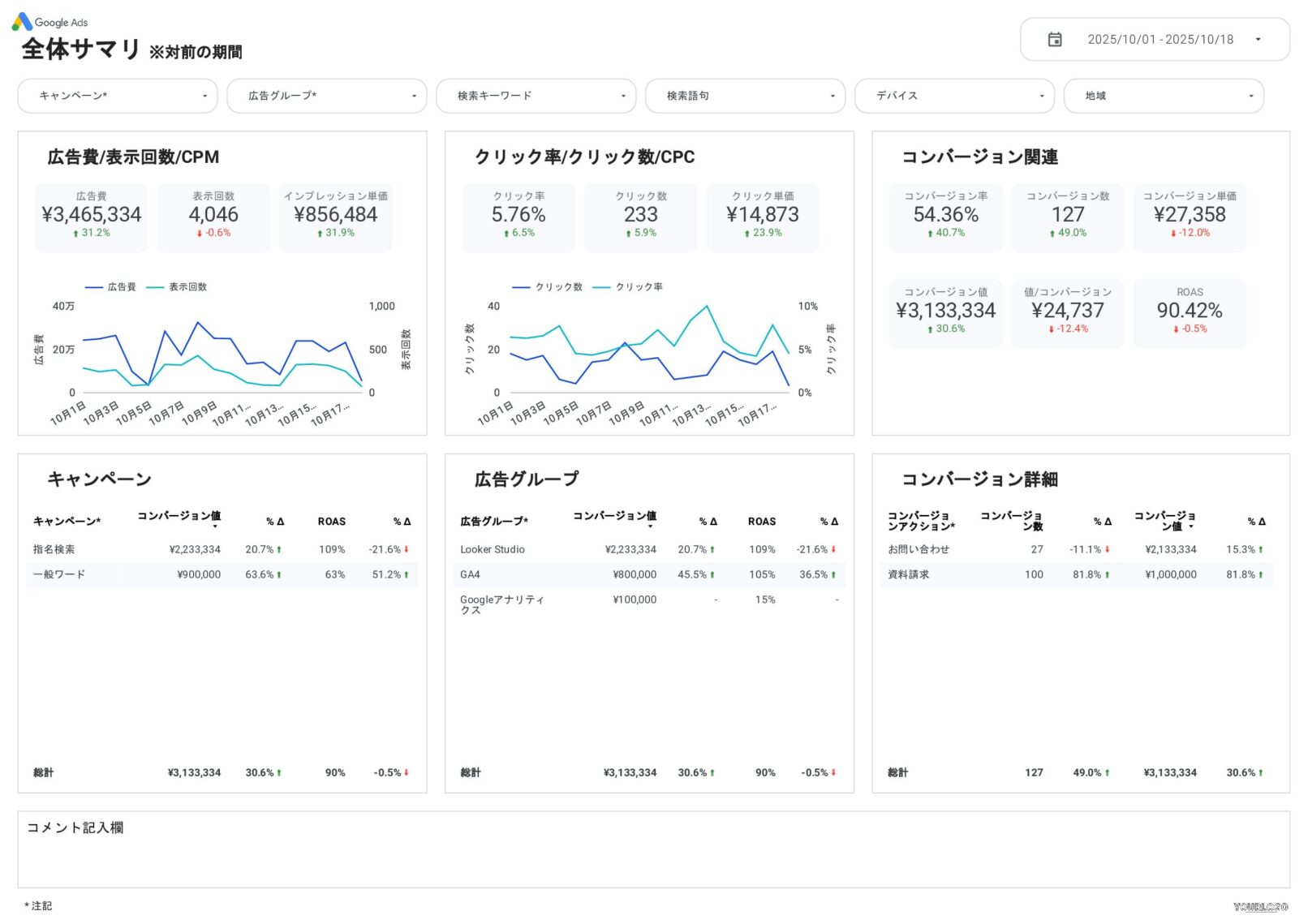
Task: Open the calendar icon in the date picker
Action: point(1056,39)
